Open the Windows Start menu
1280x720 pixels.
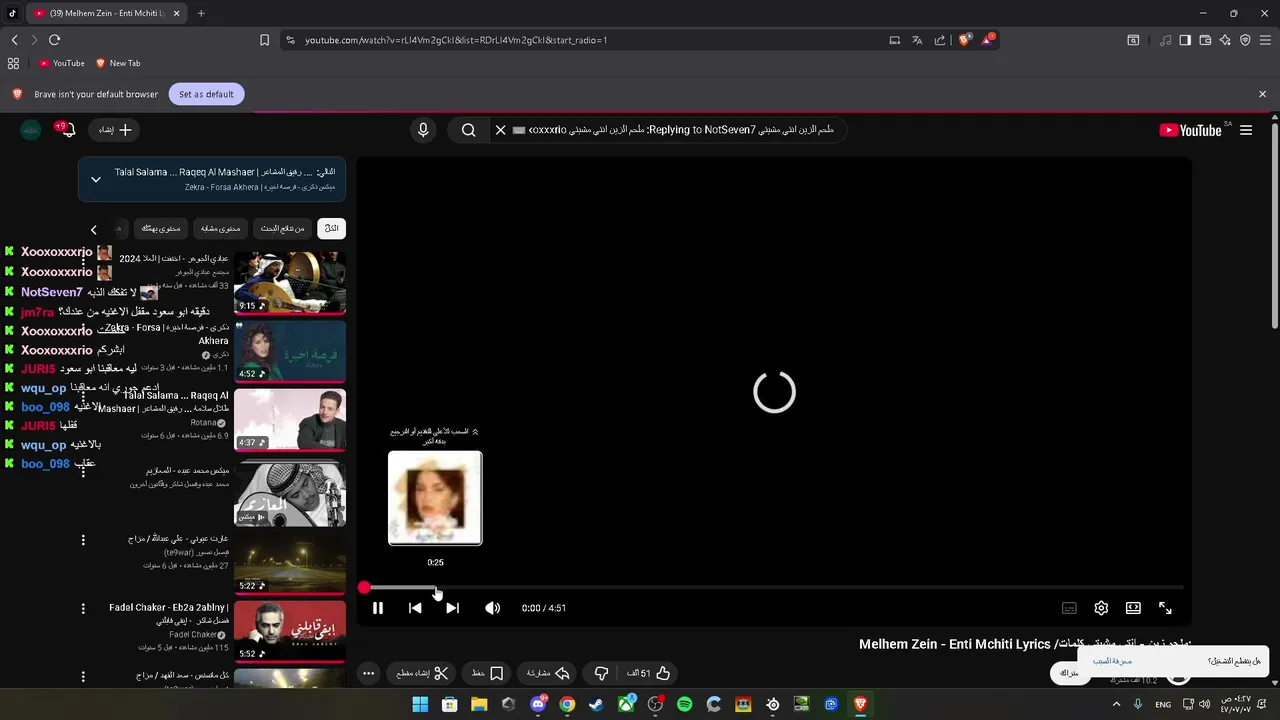pyautogui.click(x=421, y=704)
